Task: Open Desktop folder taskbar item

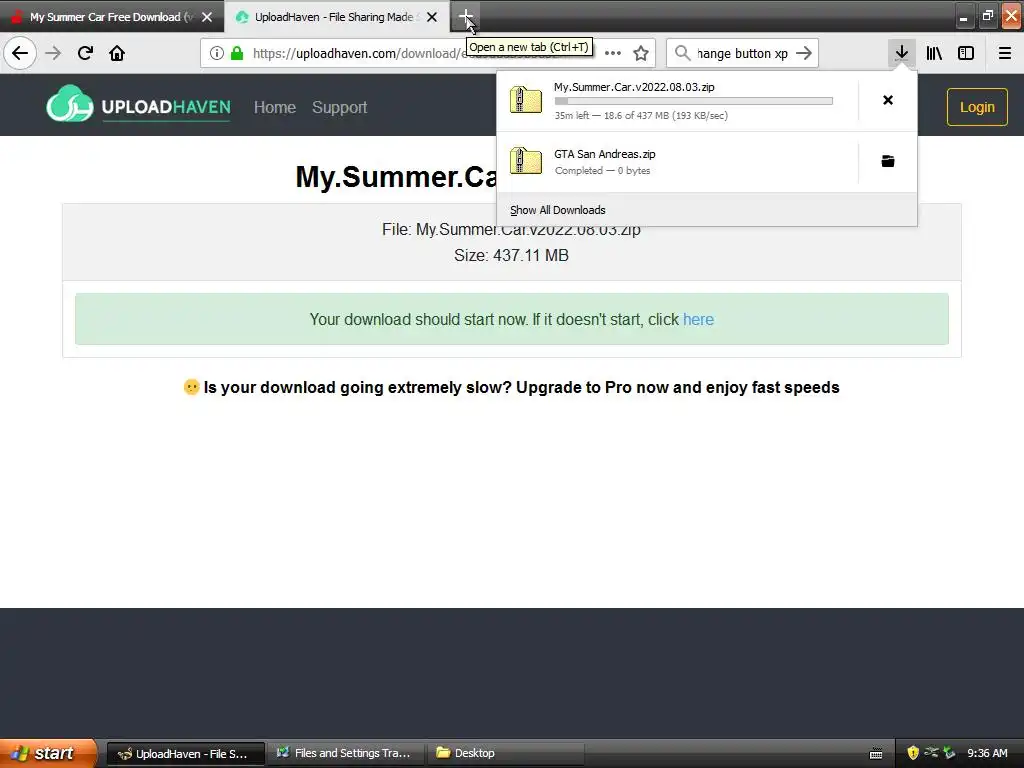Action: (505, 753)
